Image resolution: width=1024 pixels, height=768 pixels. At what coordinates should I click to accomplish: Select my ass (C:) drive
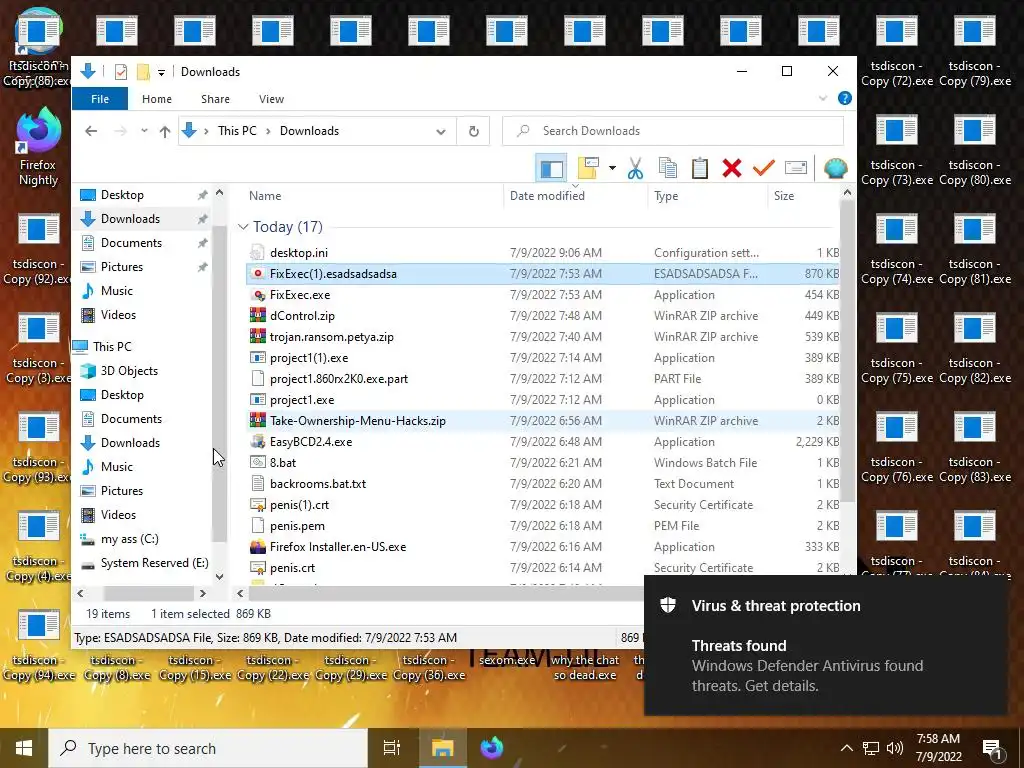(x=129, y=539)
